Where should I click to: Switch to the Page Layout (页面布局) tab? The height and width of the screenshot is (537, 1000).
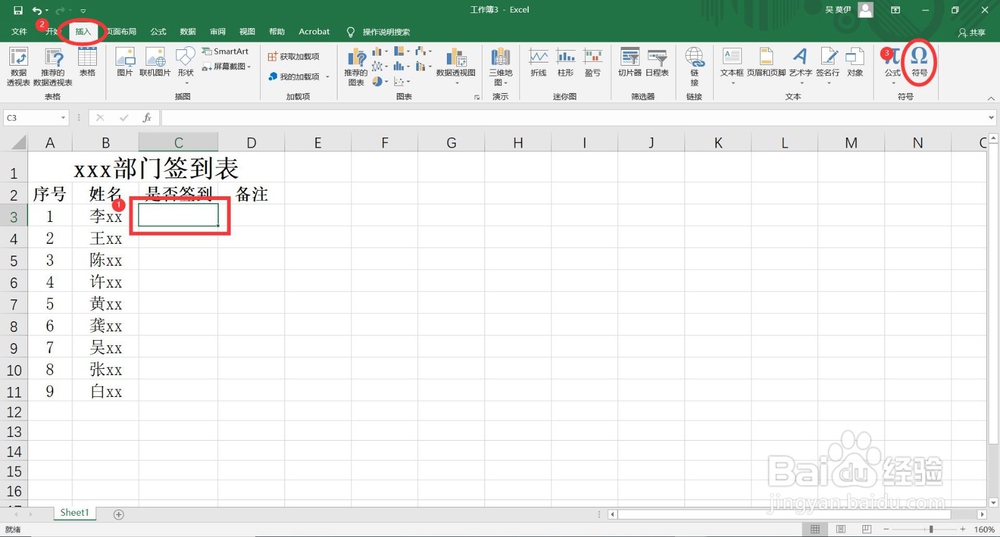coord(121,31)
